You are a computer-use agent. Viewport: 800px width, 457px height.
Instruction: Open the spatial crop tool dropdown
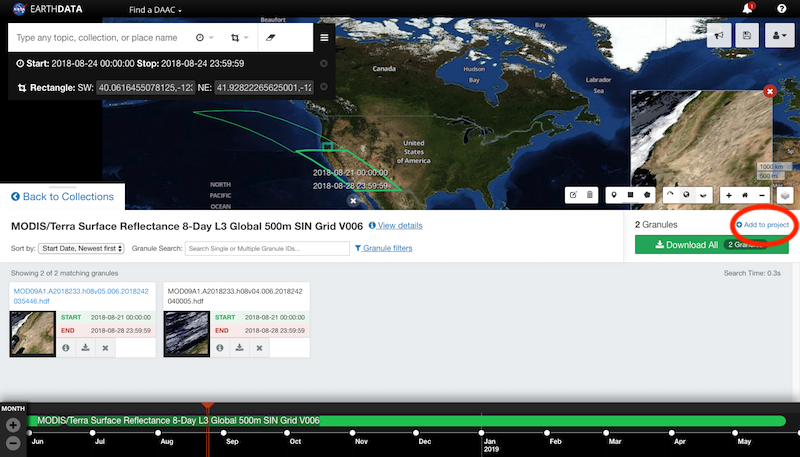pos(239,38)
